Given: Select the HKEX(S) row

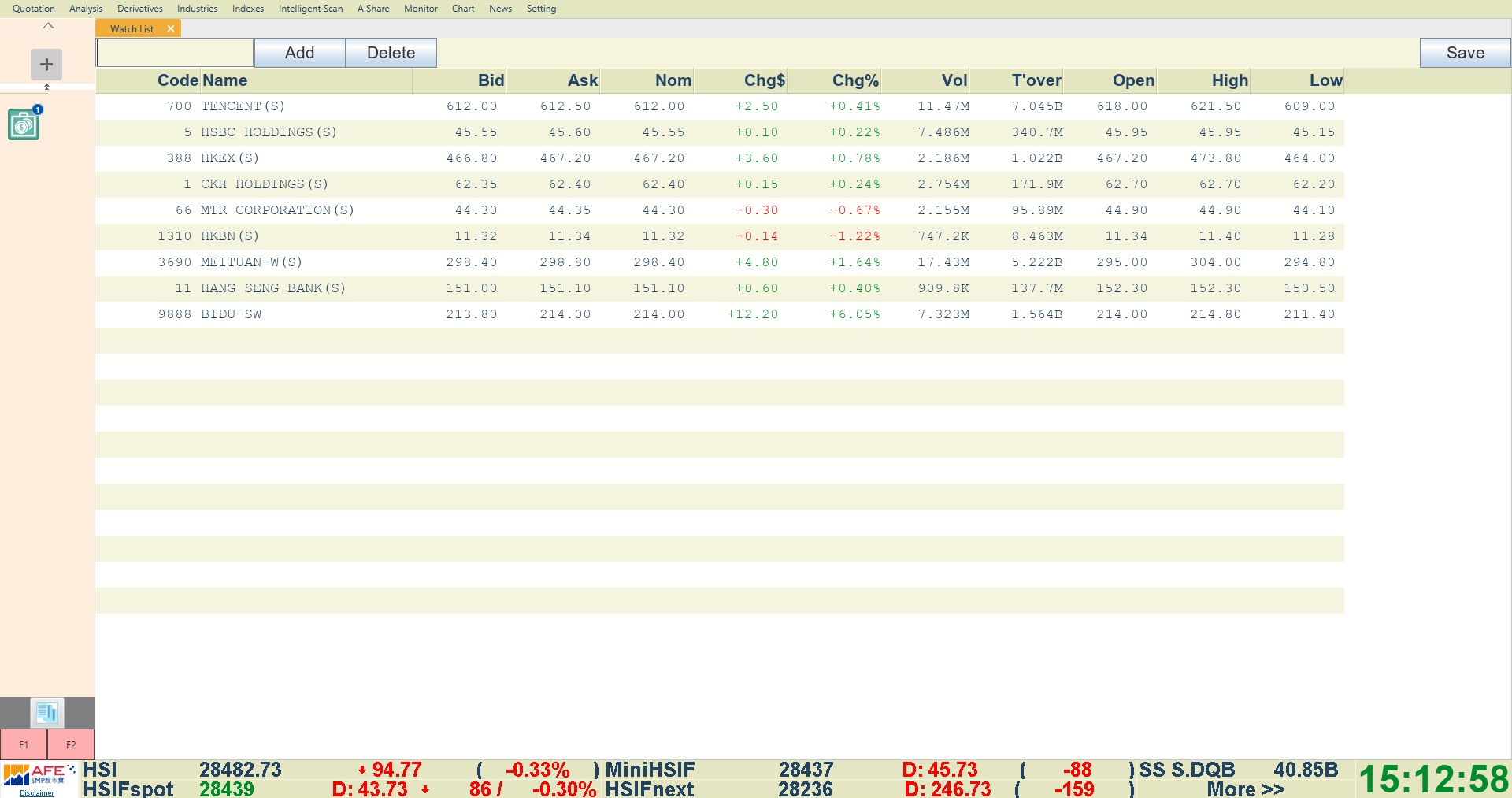Looking at the screenshot, I should click(x=720, y=158).
